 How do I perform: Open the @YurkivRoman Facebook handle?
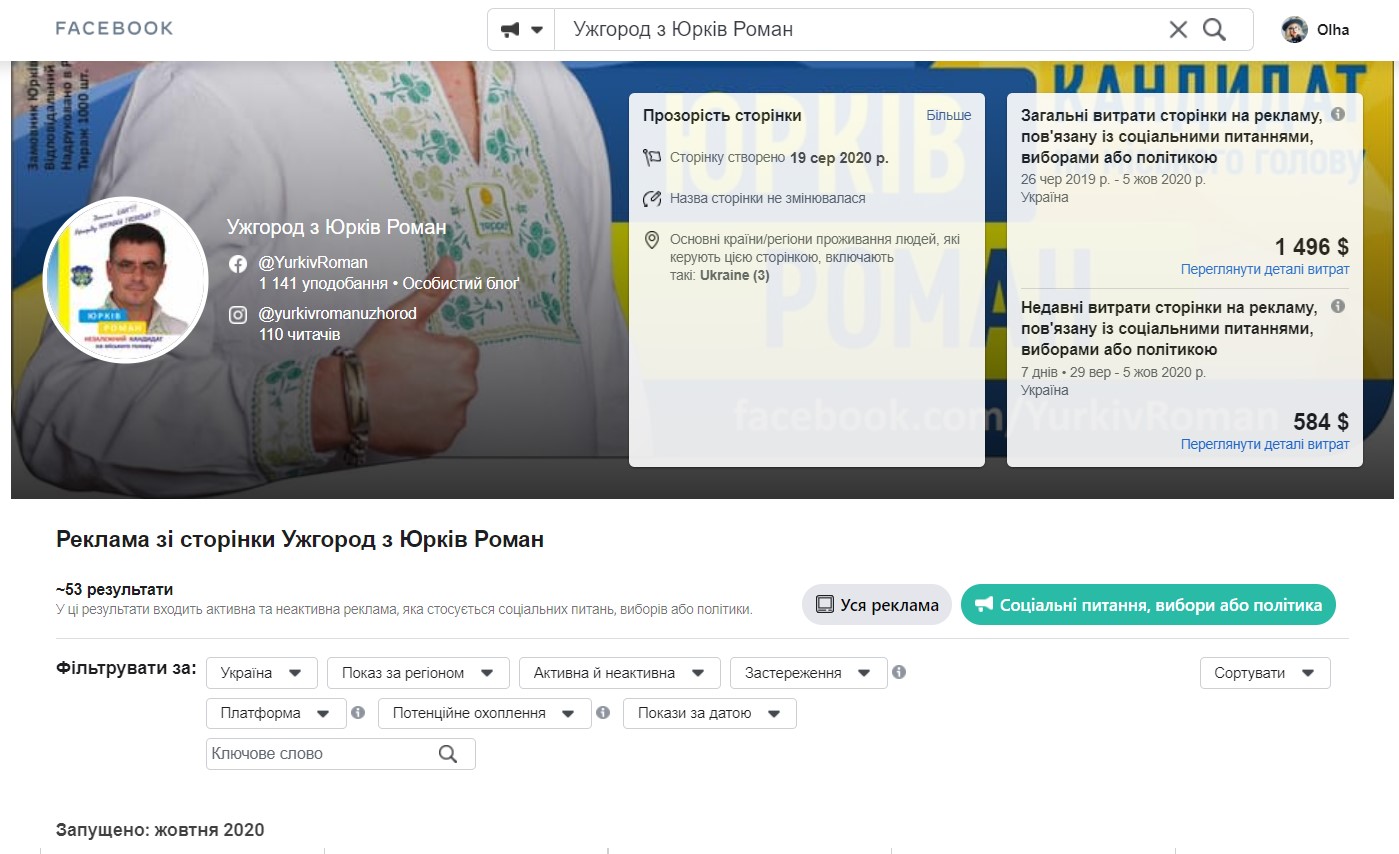313,263
